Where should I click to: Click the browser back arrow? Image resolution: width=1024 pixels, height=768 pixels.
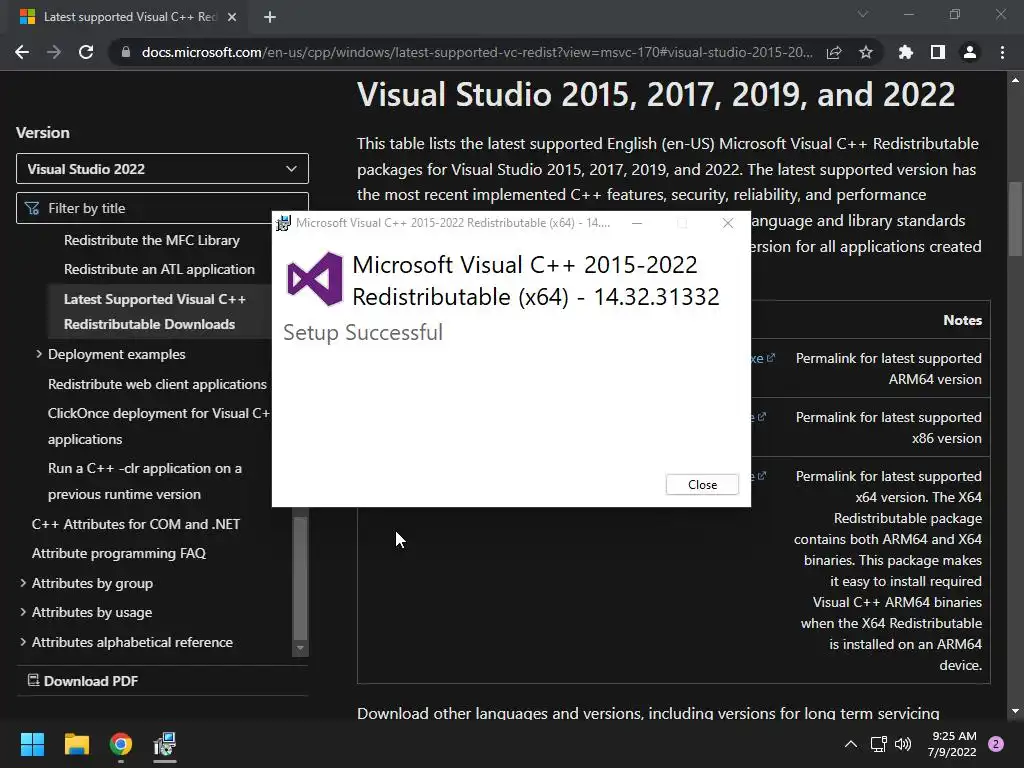22,52
